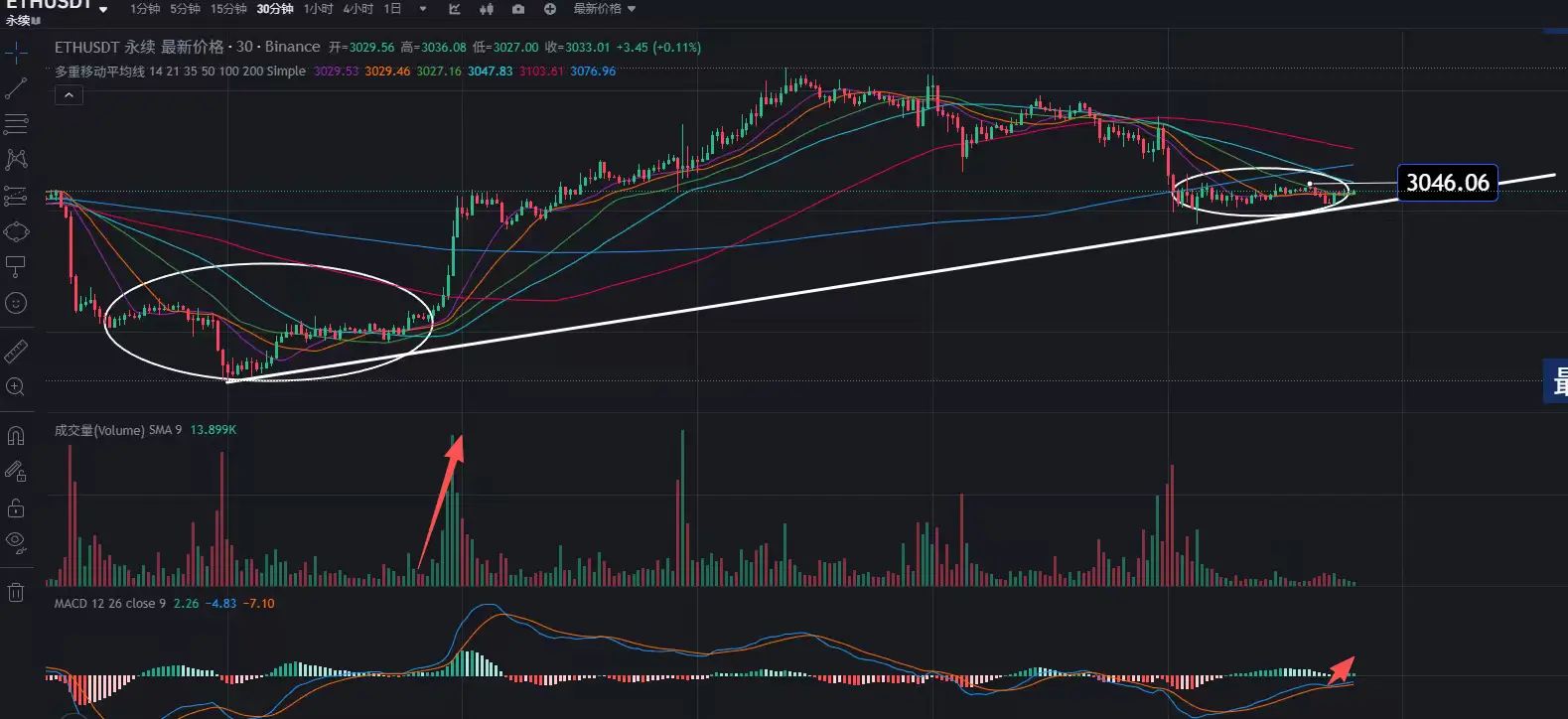1568x719 pixels.
Task: Click the MACD 12 26 close 9 label
Action: pyautogui.click(x=110, y=603)
